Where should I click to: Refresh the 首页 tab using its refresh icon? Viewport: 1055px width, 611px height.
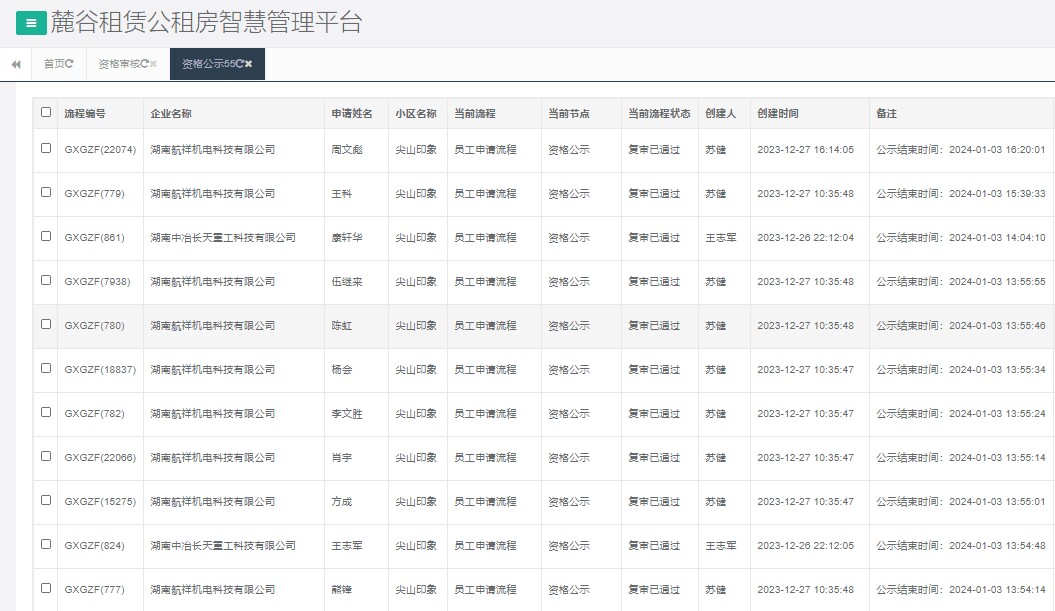(x=71, y=63)
